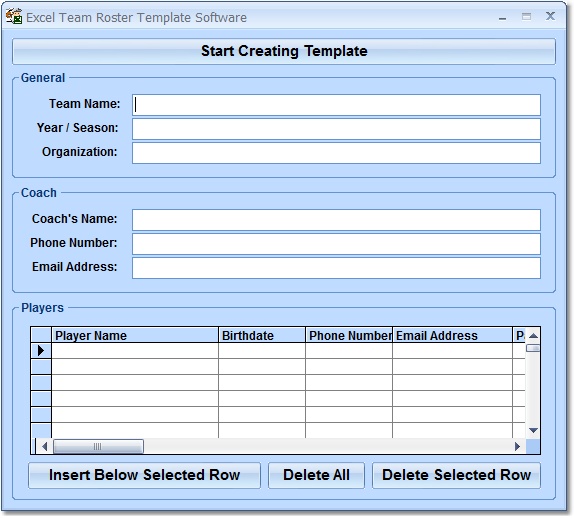Click the Start Creating Template button

tap(284, 51)
